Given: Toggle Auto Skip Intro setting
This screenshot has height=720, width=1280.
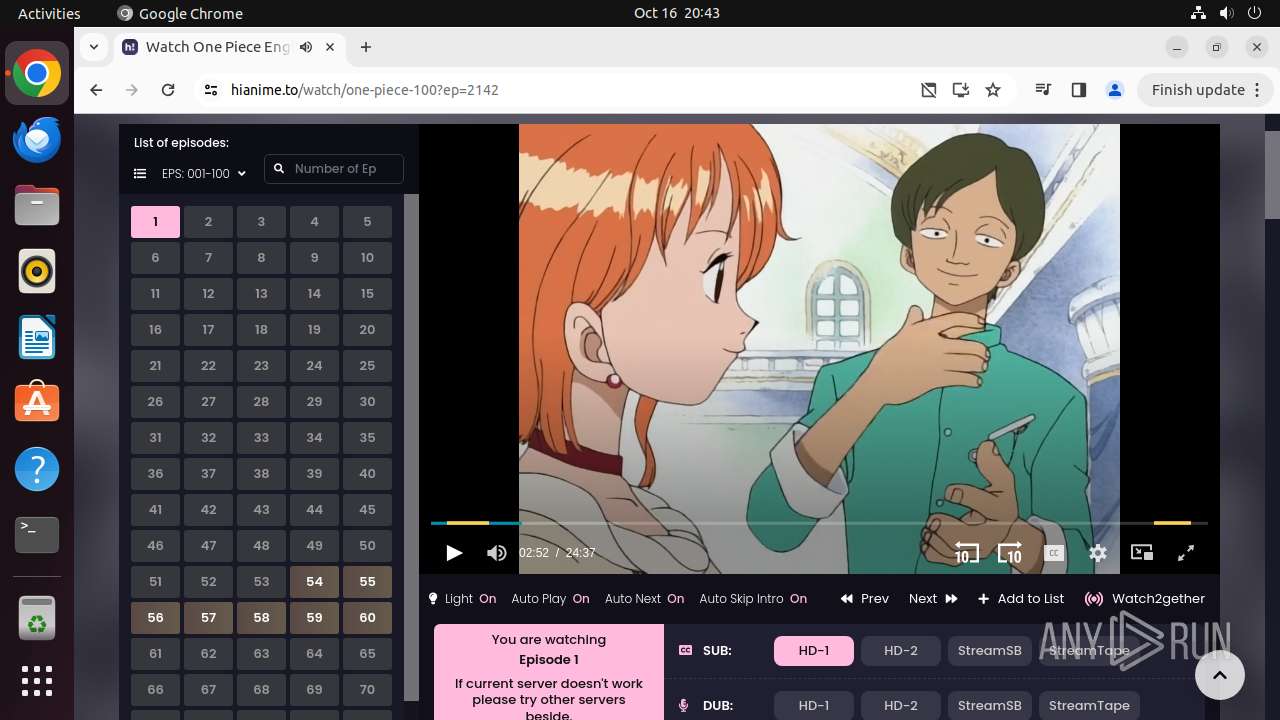Looking at the screenshot, I should (753, 599).
